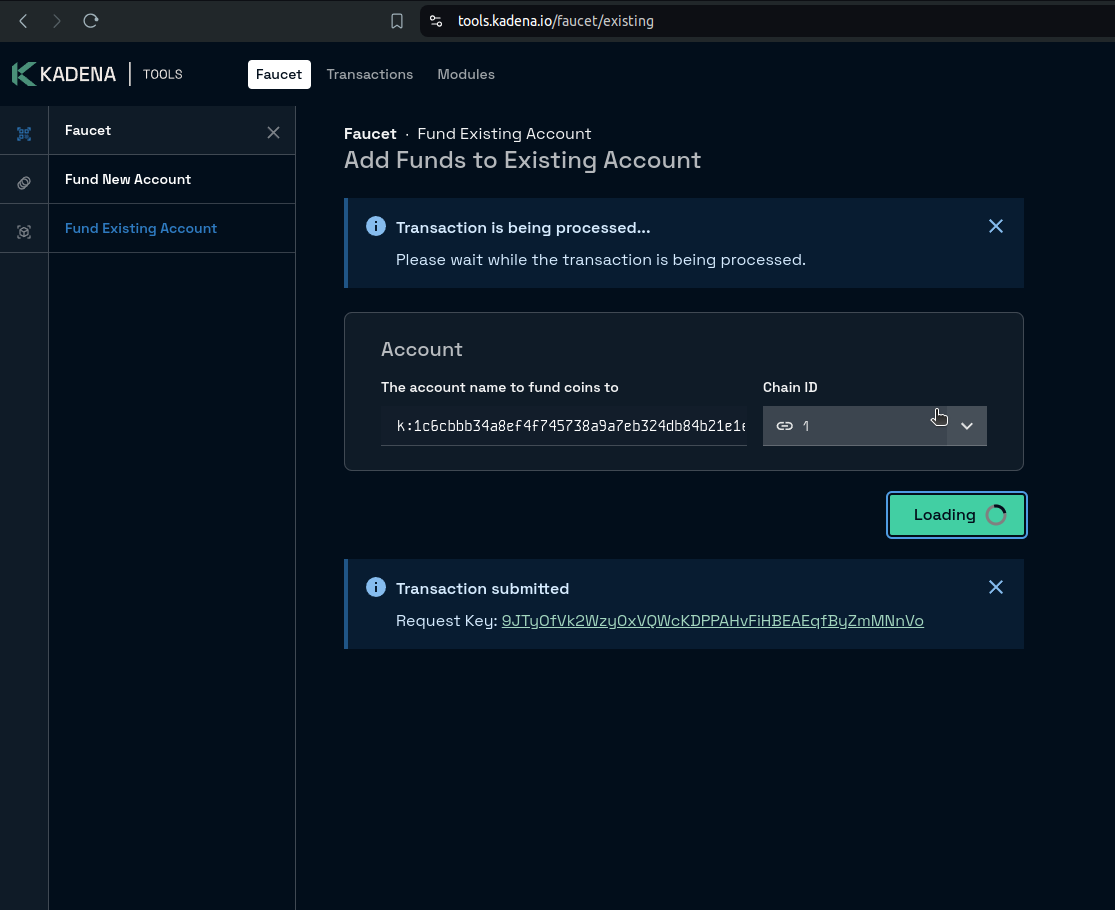Dismiss the 'Transaction submitted' notification
Screen dimensions: 1115x910
pos(996,587)
